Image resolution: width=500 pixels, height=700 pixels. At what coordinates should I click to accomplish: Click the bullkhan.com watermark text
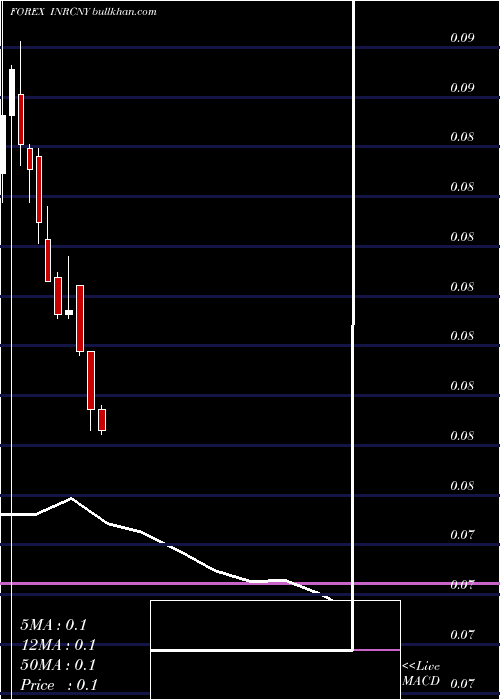(124, 12)
